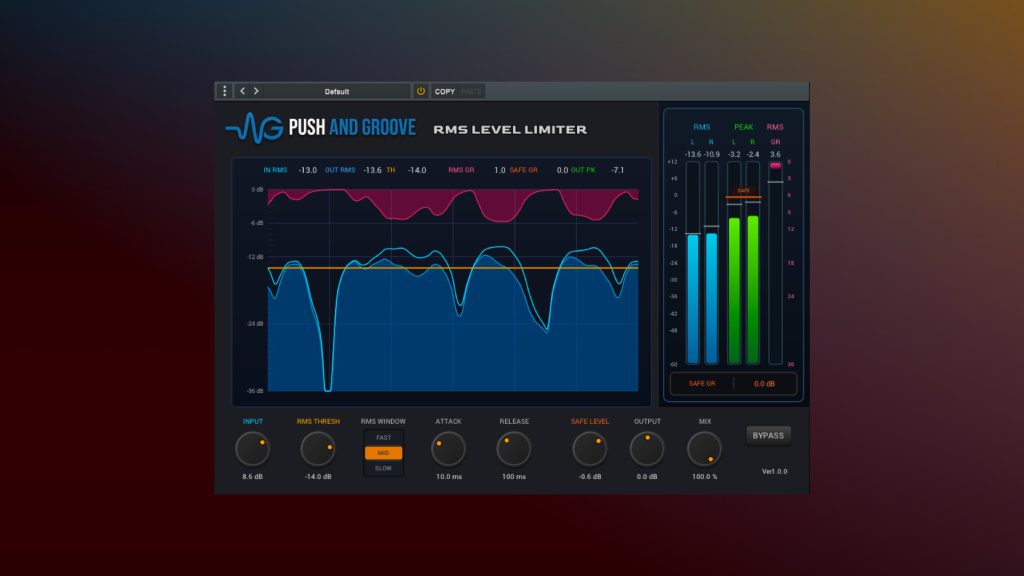
Task: Click the PEAK left channel meter
Action: click(734, 263)
